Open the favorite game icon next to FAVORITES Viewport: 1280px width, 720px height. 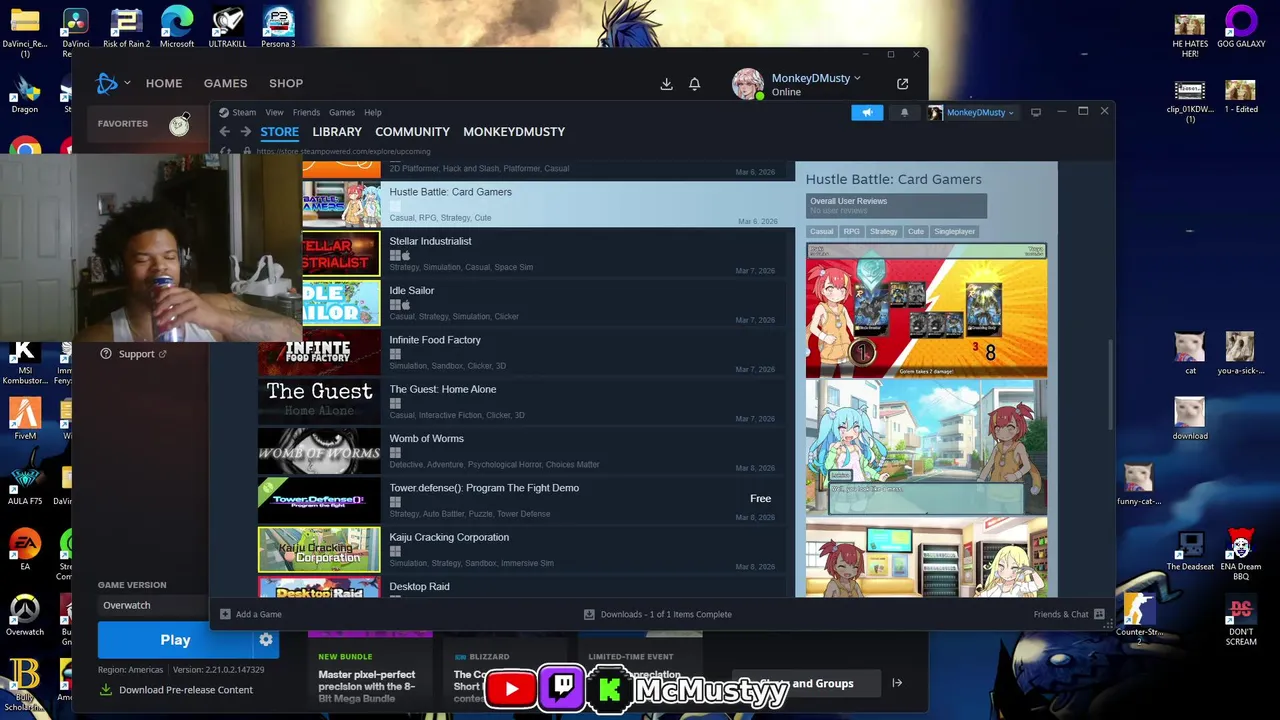pos(179,124)
